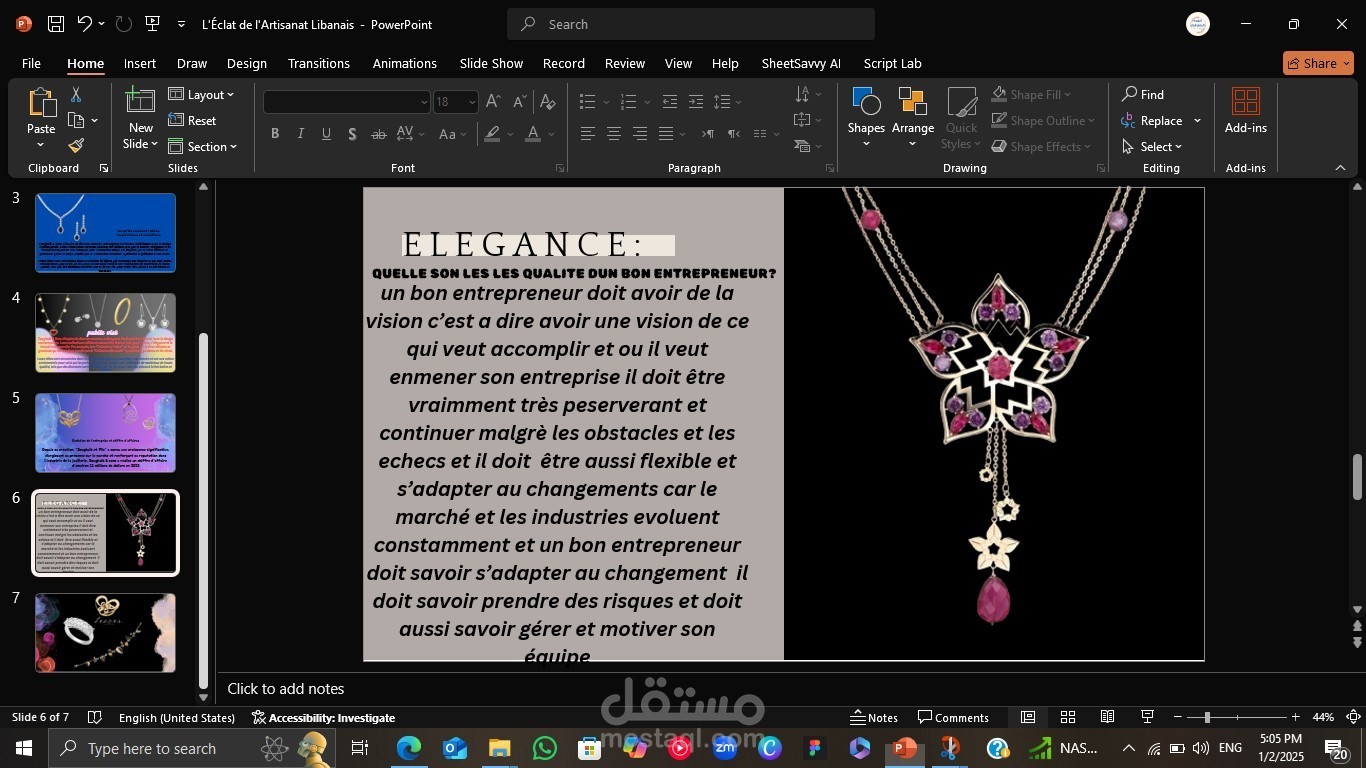Open the Layout dropdown
The height and width of the screenshot is (768, 1366).
pos(201,95)
